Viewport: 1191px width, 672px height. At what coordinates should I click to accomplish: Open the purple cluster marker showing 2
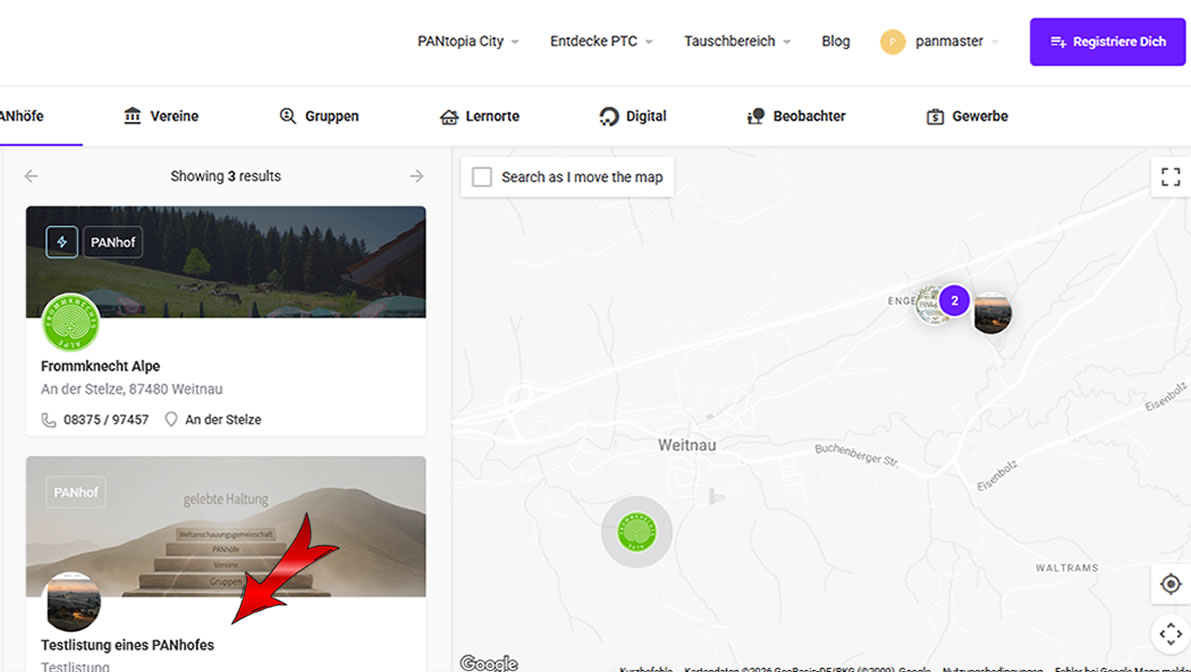[954, 301]
